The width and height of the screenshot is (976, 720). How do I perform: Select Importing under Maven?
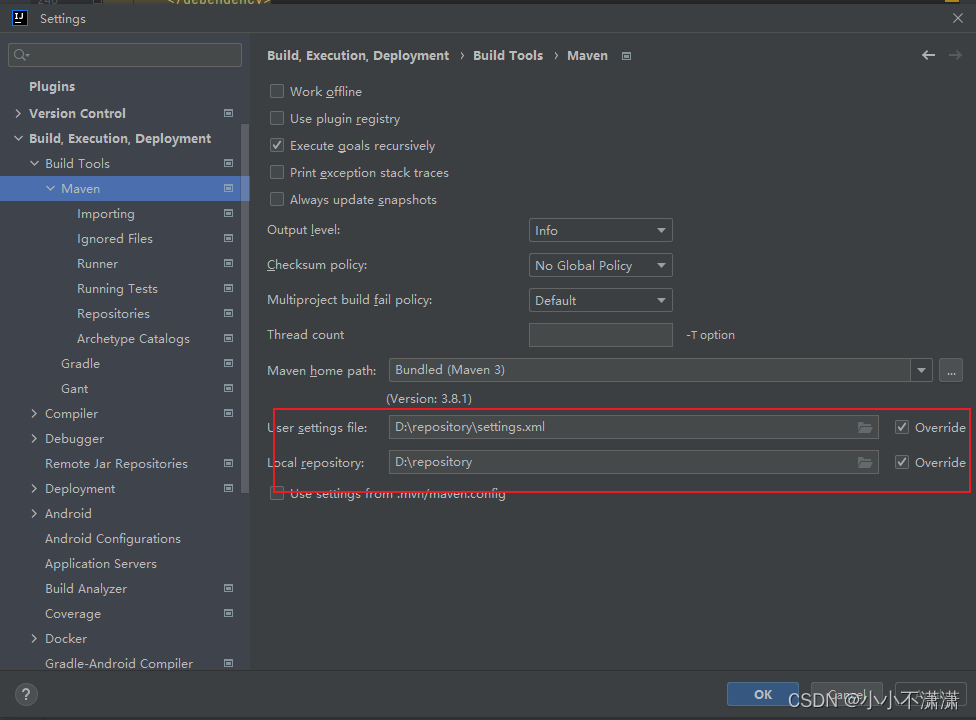(x=106, y=213)
